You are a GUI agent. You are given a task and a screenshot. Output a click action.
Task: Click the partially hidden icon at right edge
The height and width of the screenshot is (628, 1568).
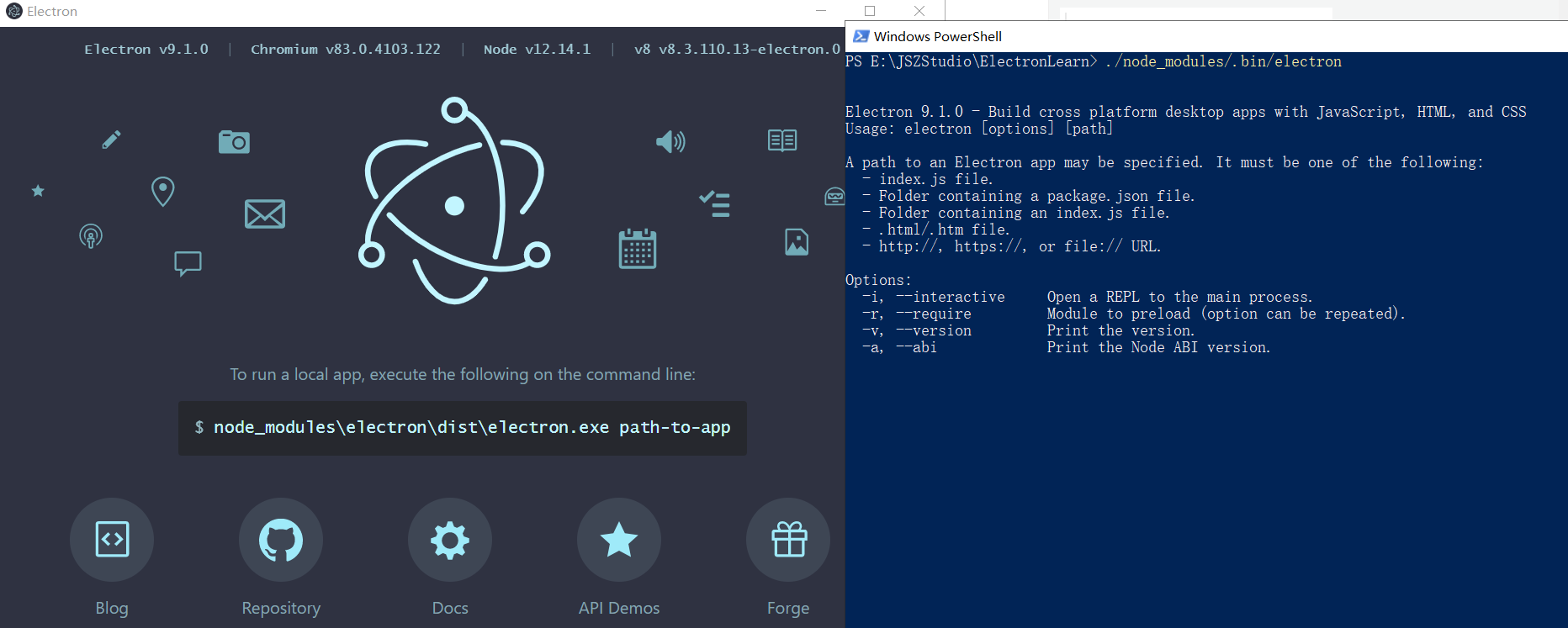834,197
